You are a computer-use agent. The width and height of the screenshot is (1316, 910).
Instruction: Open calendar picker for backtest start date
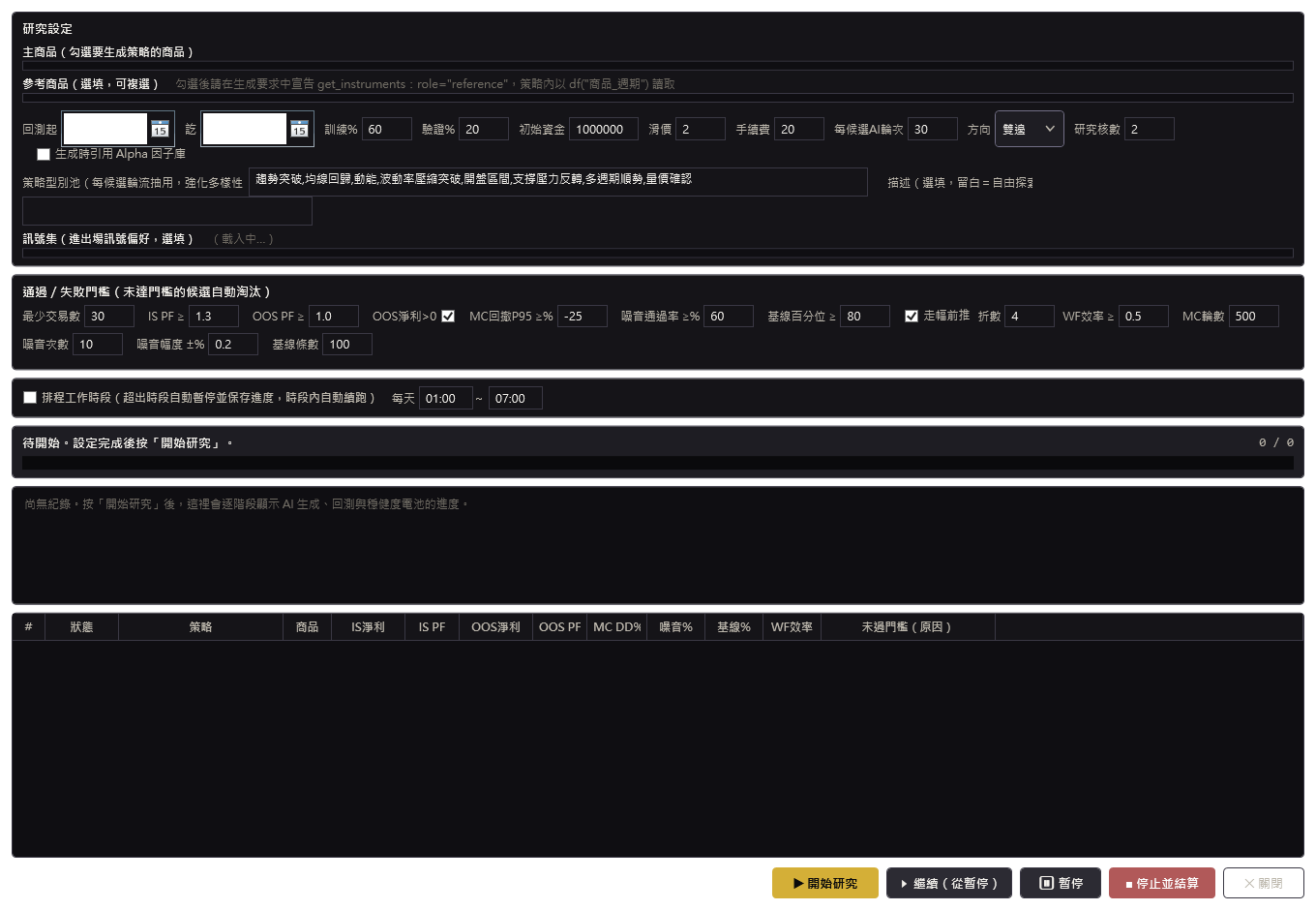point(160,129)
